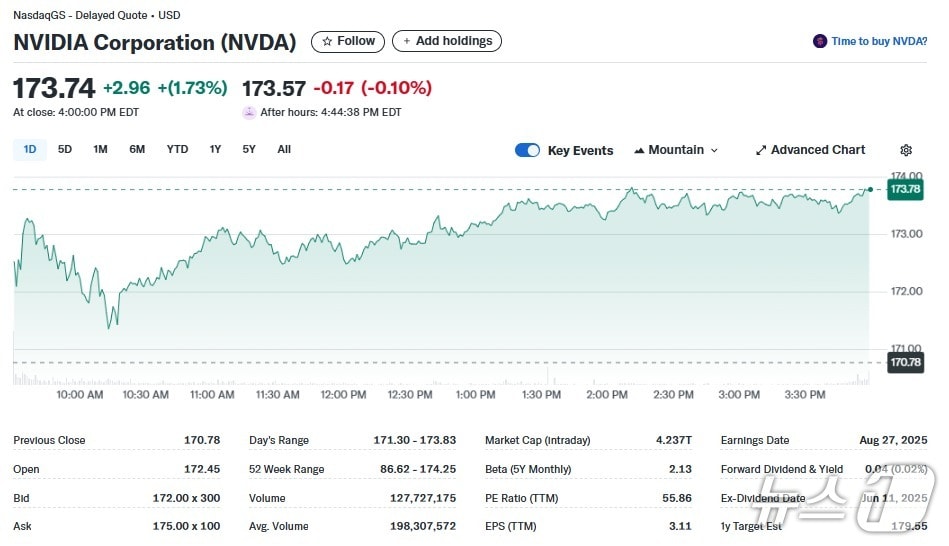This screenshot has width=949, height=546.
Task: Switch chart to 5Y range
Action: 249,149
